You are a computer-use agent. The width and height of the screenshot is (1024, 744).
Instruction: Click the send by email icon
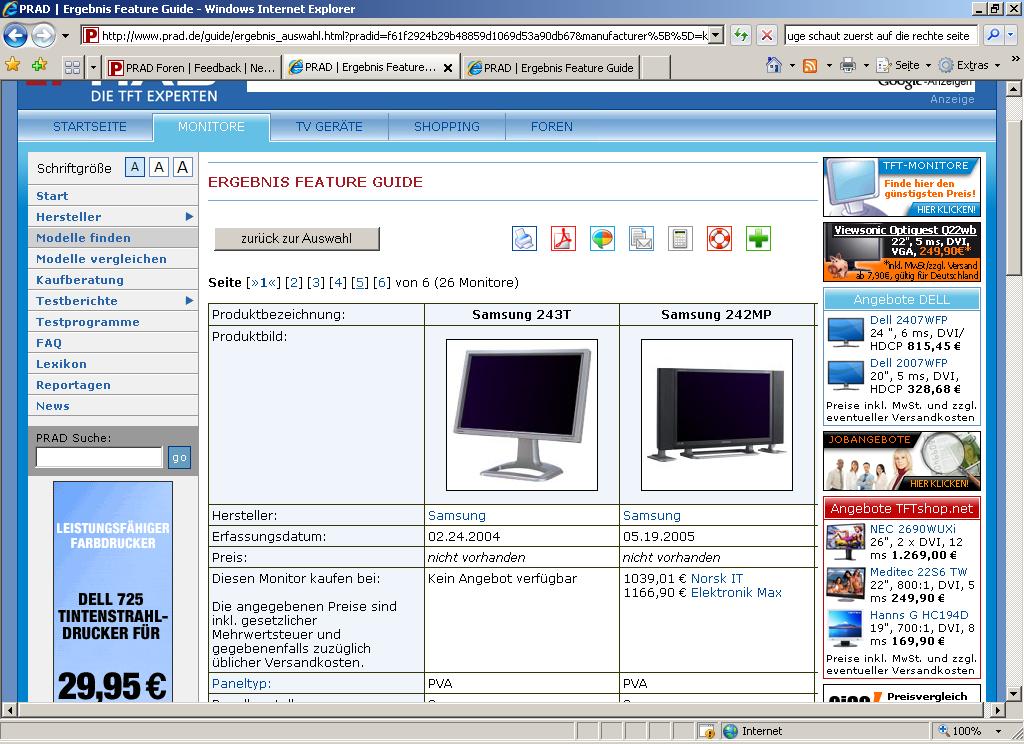click(641, 239)
